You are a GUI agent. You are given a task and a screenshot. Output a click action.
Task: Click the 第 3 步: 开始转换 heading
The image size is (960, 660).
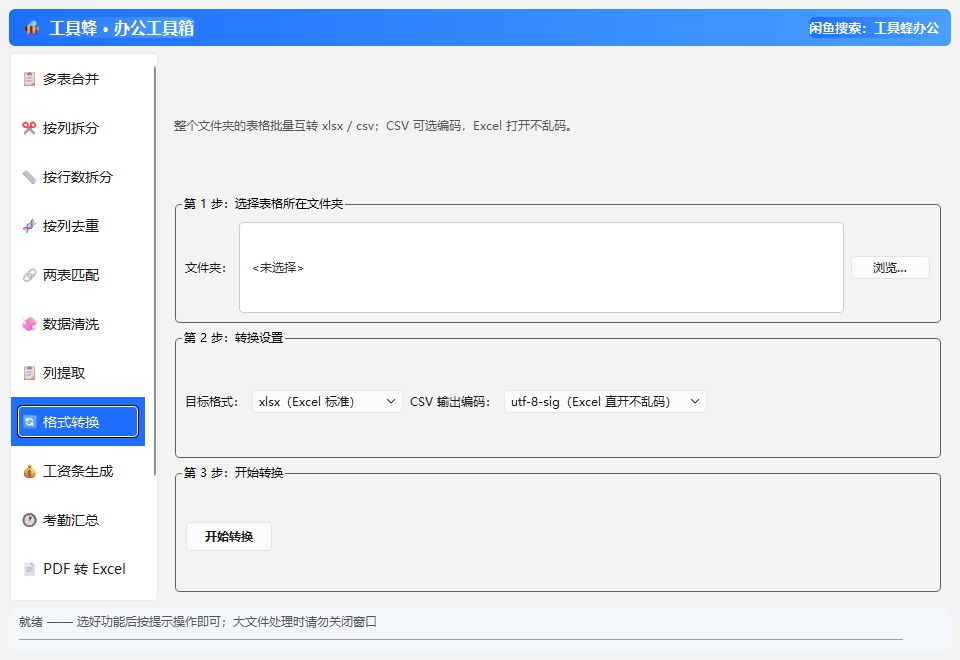tap(233, 473)
